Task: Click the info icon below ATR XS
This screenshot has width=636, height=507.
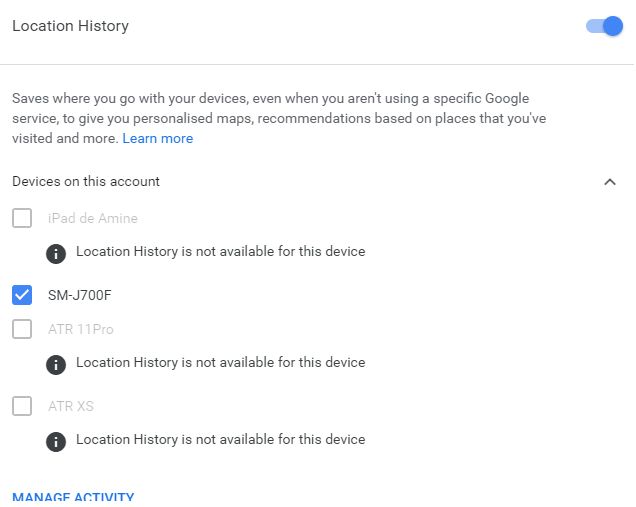Action: click(x=56, y=440)
